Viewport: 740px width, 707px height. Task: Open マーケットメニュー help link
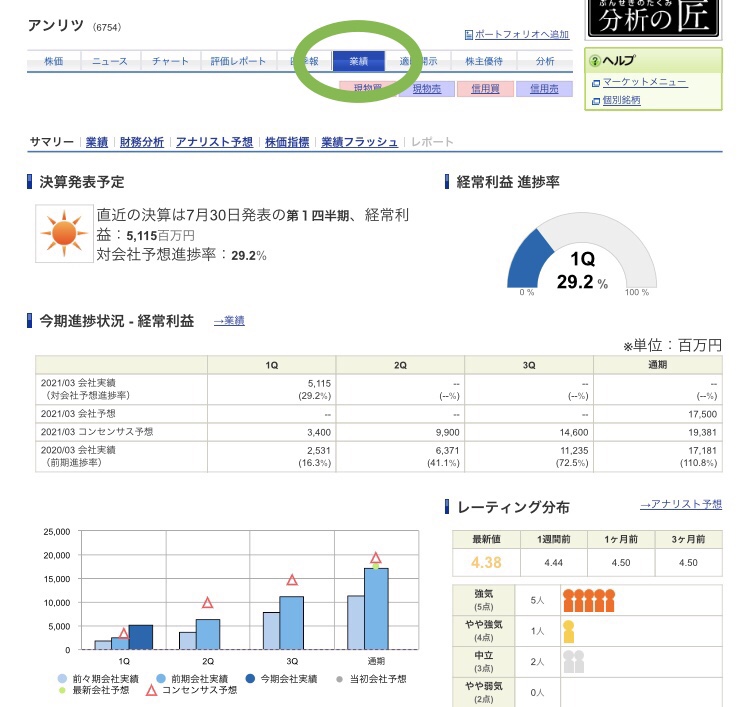(x=644, y=82)
